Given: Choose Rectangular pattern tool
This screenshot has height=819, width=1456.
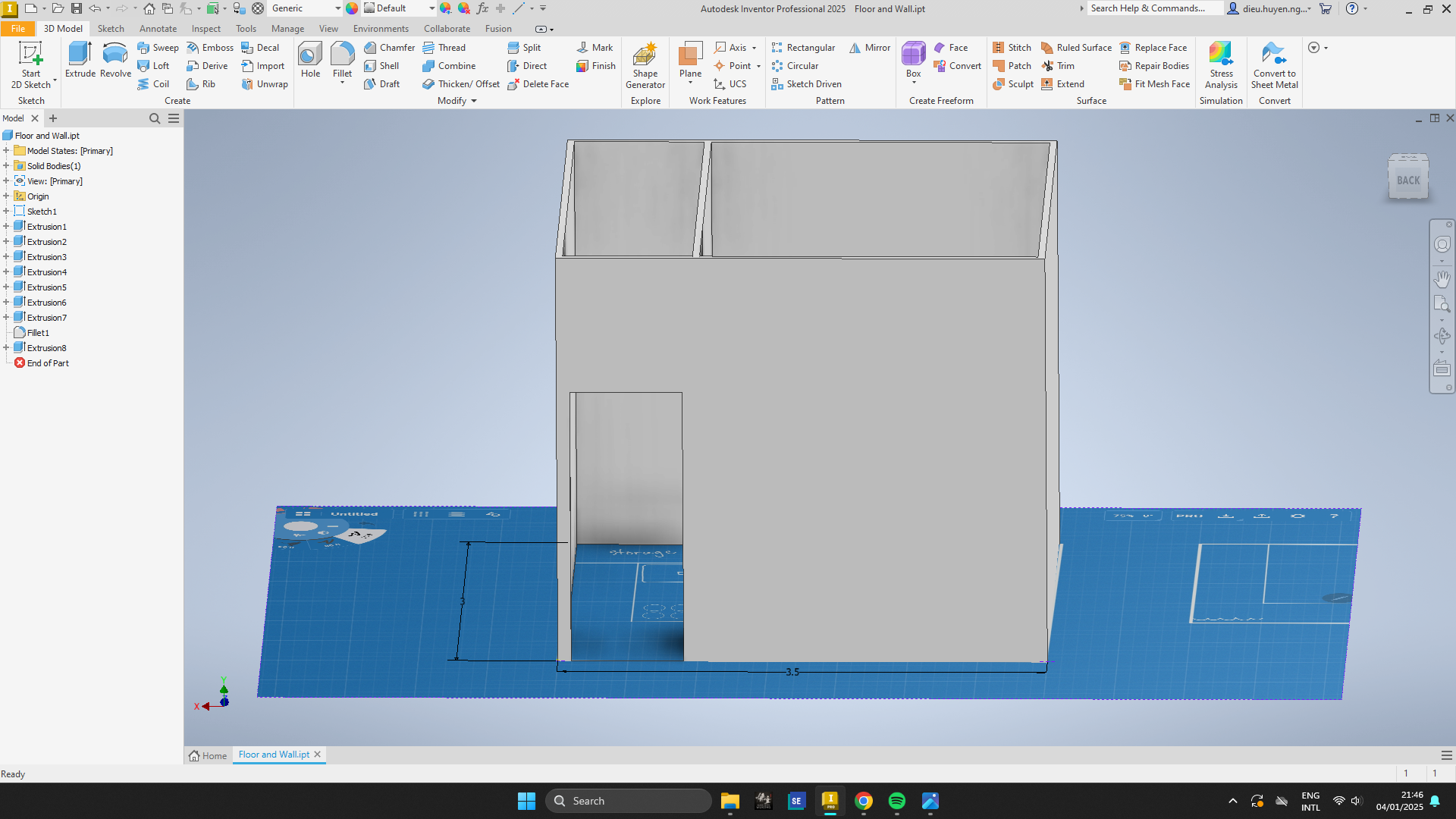Looking at the screenshot, I should (803, 47).
